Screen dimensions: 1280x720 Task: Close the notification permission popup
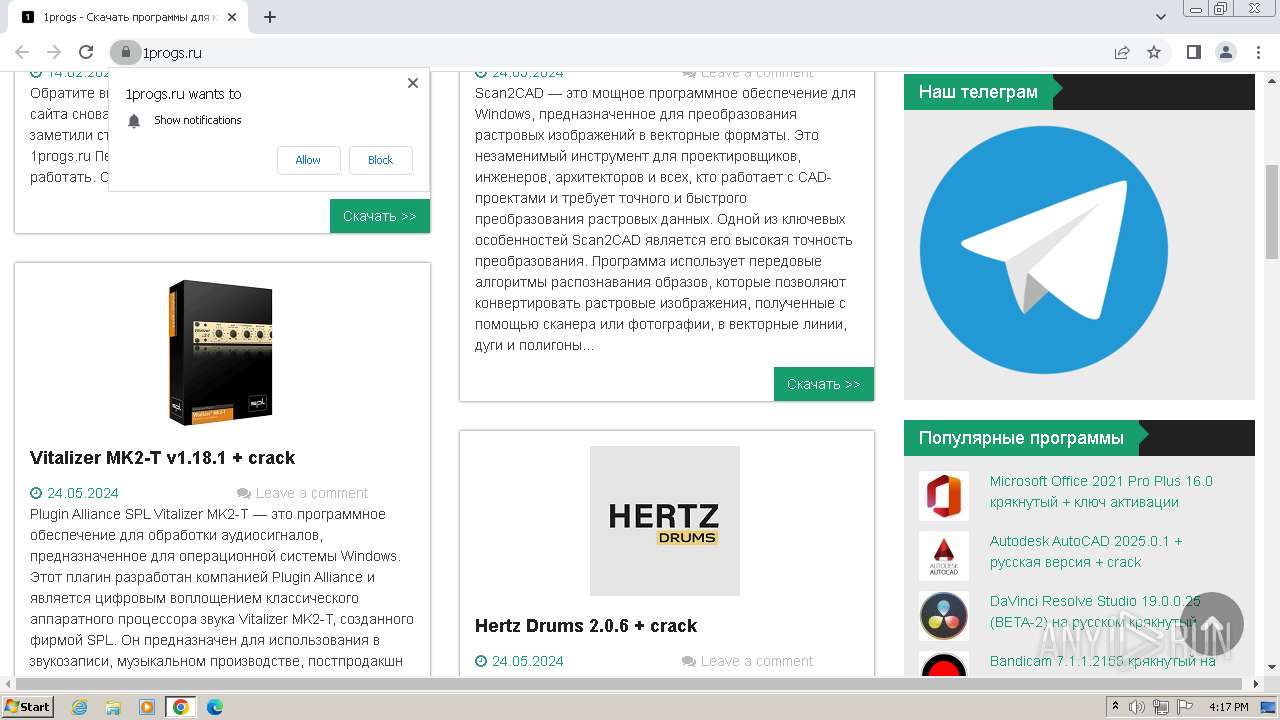(413, 83)
